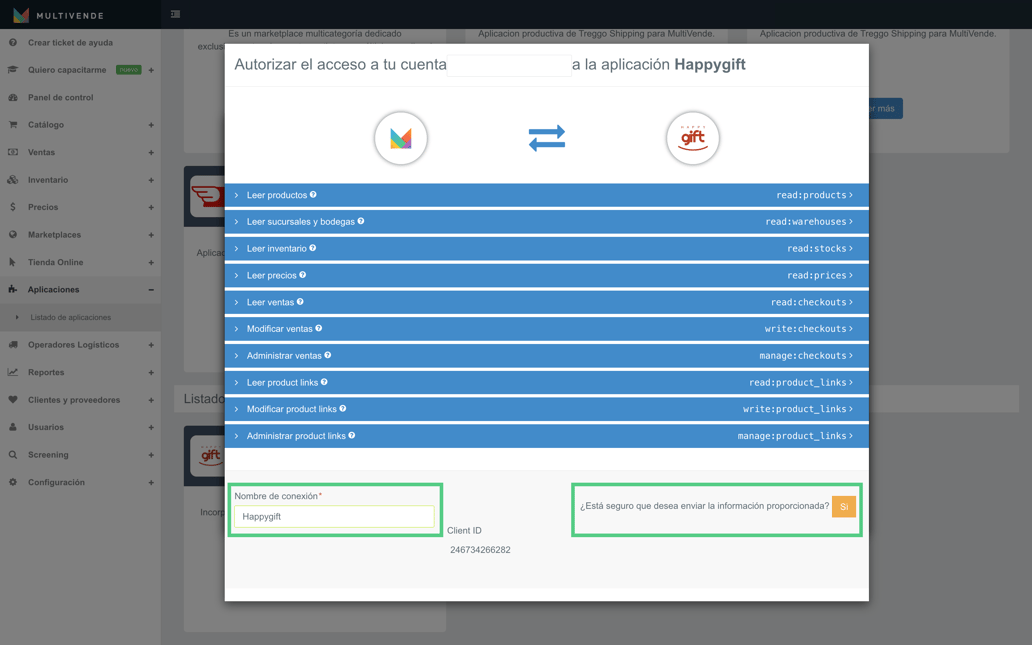Click the heart icon for Clientes y proveedores
Viewport: 1032px width, 645px height.
pyautogui.click(x=13, y=400)
